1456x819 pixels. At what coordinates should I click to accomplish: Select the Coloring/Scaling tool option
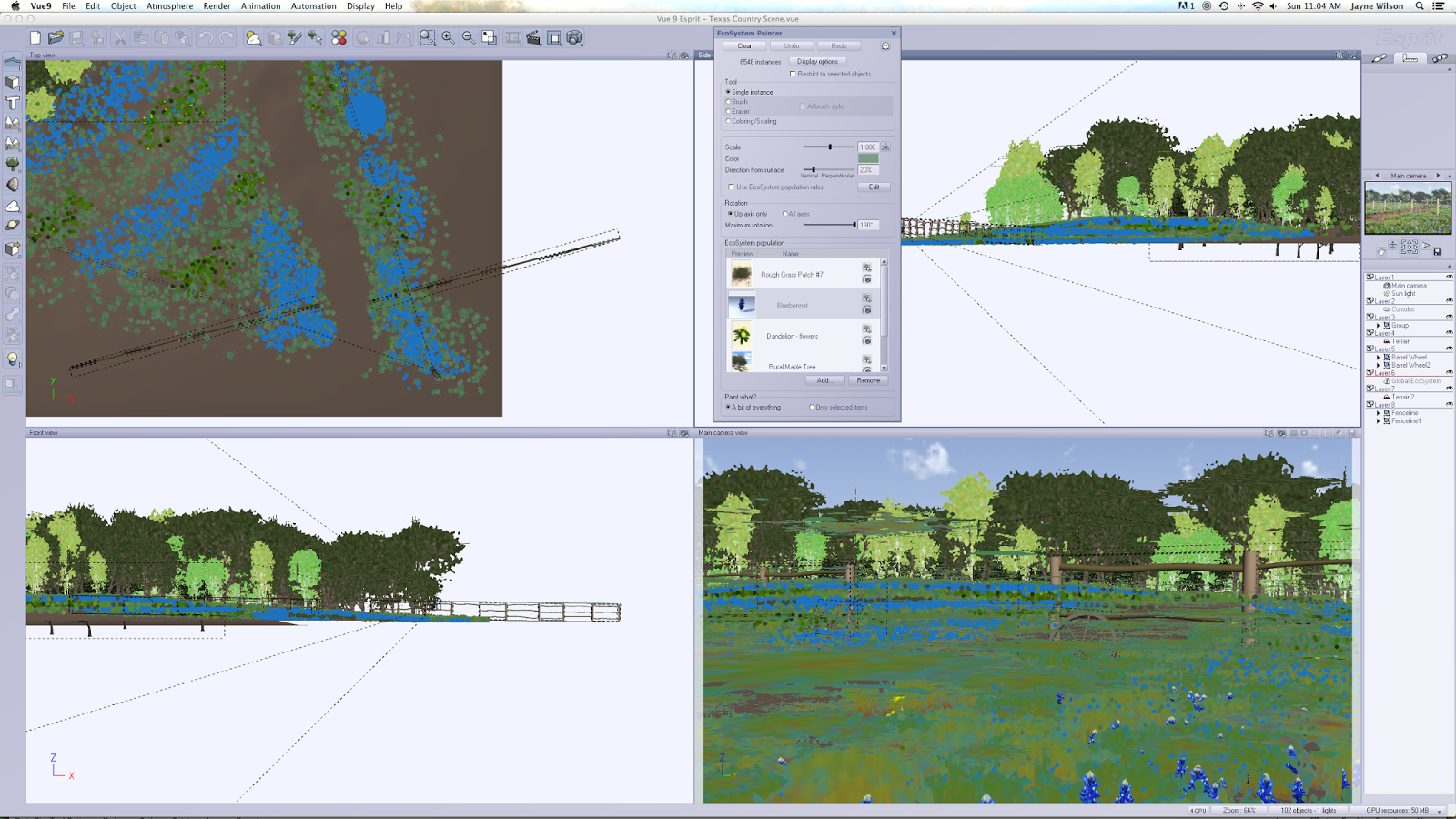[x=752, y=121]
